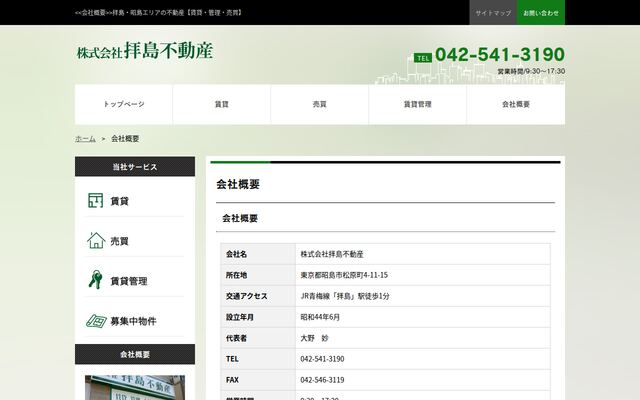Click the 交通アクセス table label cell

click(x=258, y=296)
